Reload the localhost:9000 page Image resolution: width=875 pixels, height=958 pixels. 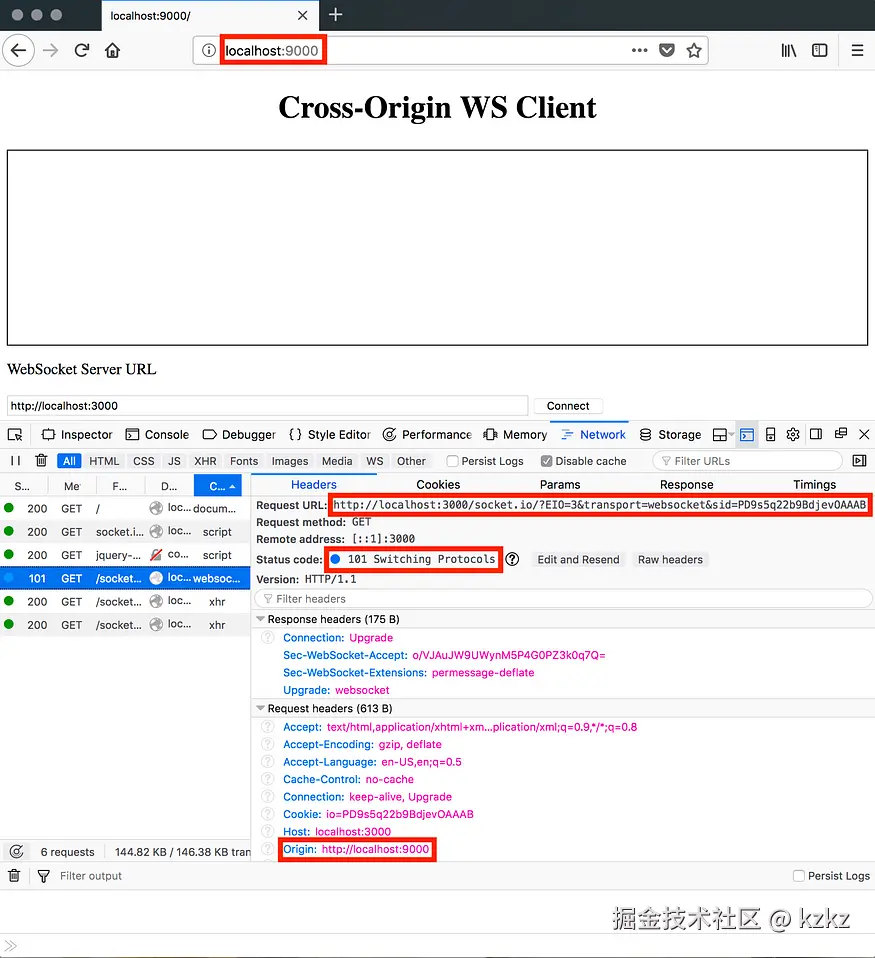pos(82,50)
